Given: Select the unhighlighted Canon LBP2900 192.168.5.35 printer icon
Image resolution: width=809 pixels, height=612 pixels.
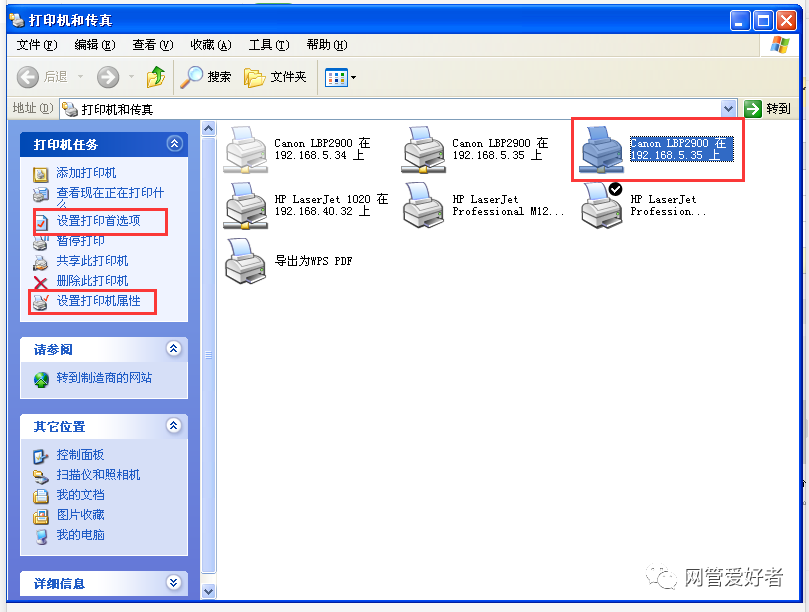Looking at the screenshot, I should click(423, 150).
